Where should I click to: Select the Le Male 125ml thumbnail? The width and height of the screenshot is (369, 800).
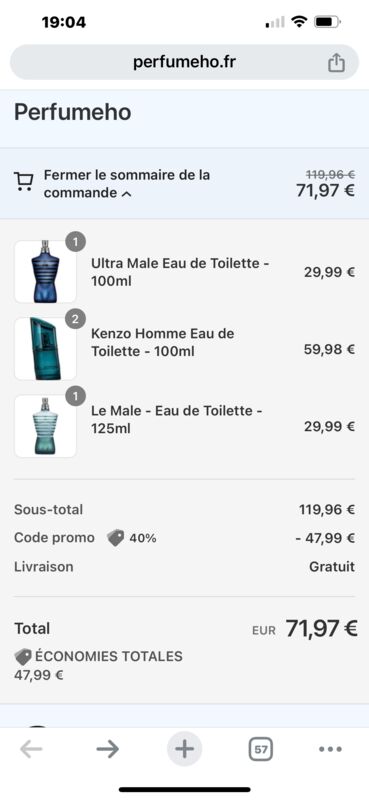pyautogui.click(x=45, y=426)
